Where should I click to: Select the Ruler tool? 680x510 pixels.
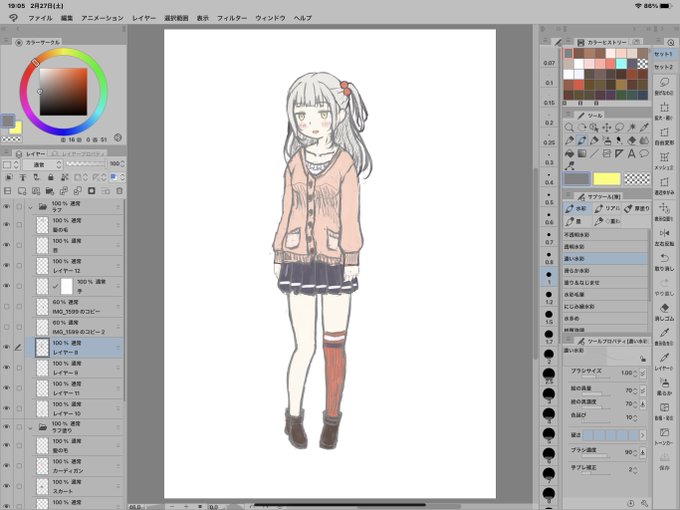619,154
